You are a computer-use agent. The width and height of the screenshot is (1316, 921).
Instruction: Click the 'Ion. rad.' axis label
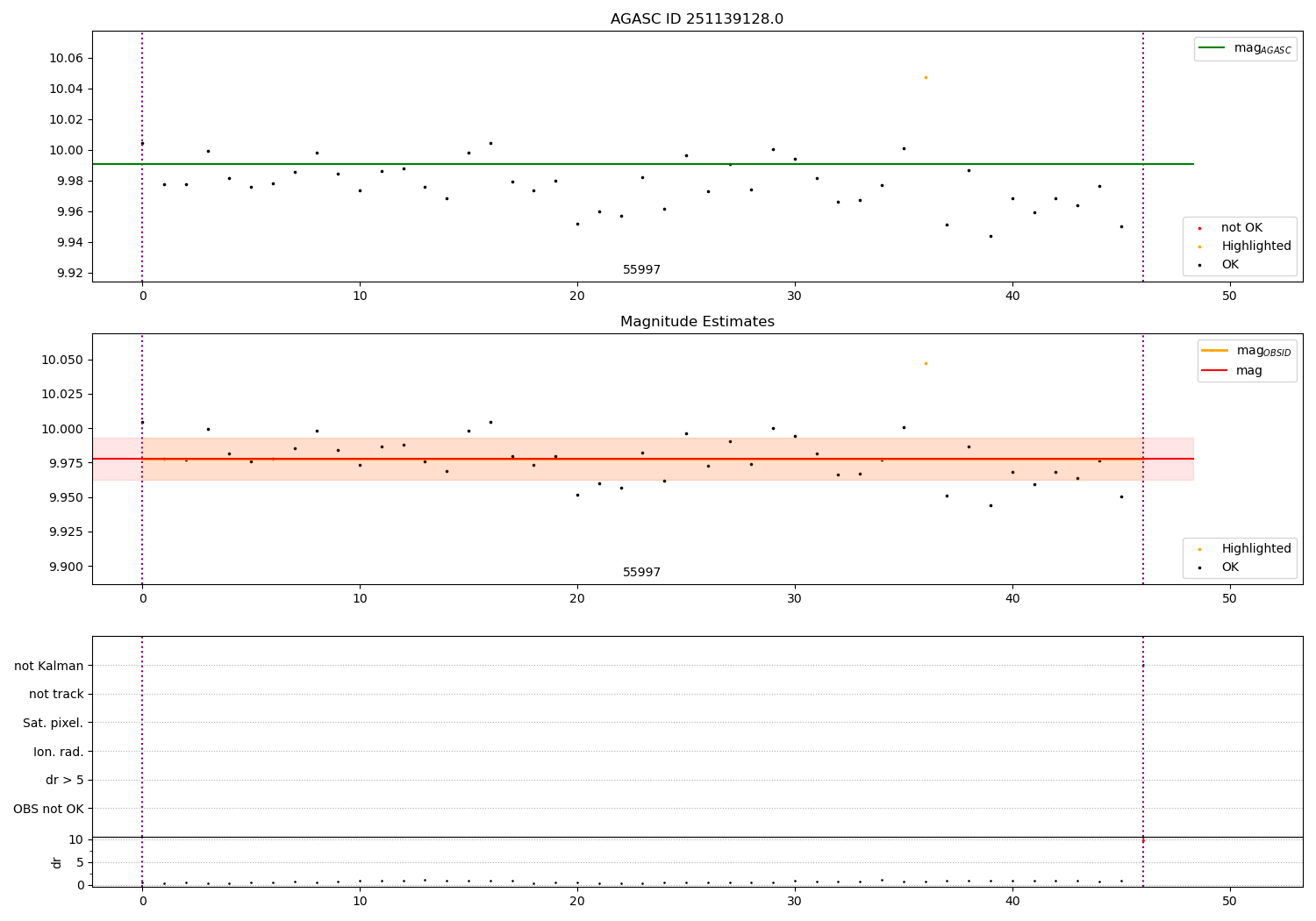(x=59, y=752)
